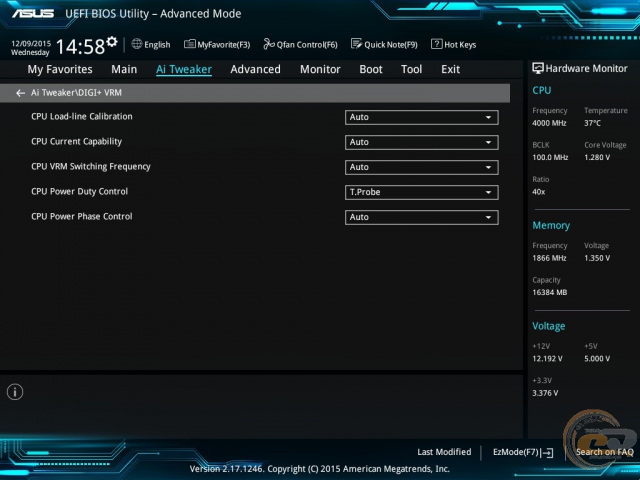Select the Exit tab
Image resolution: width=640 pixels, height=480 pixels.
tap(450, 69)
